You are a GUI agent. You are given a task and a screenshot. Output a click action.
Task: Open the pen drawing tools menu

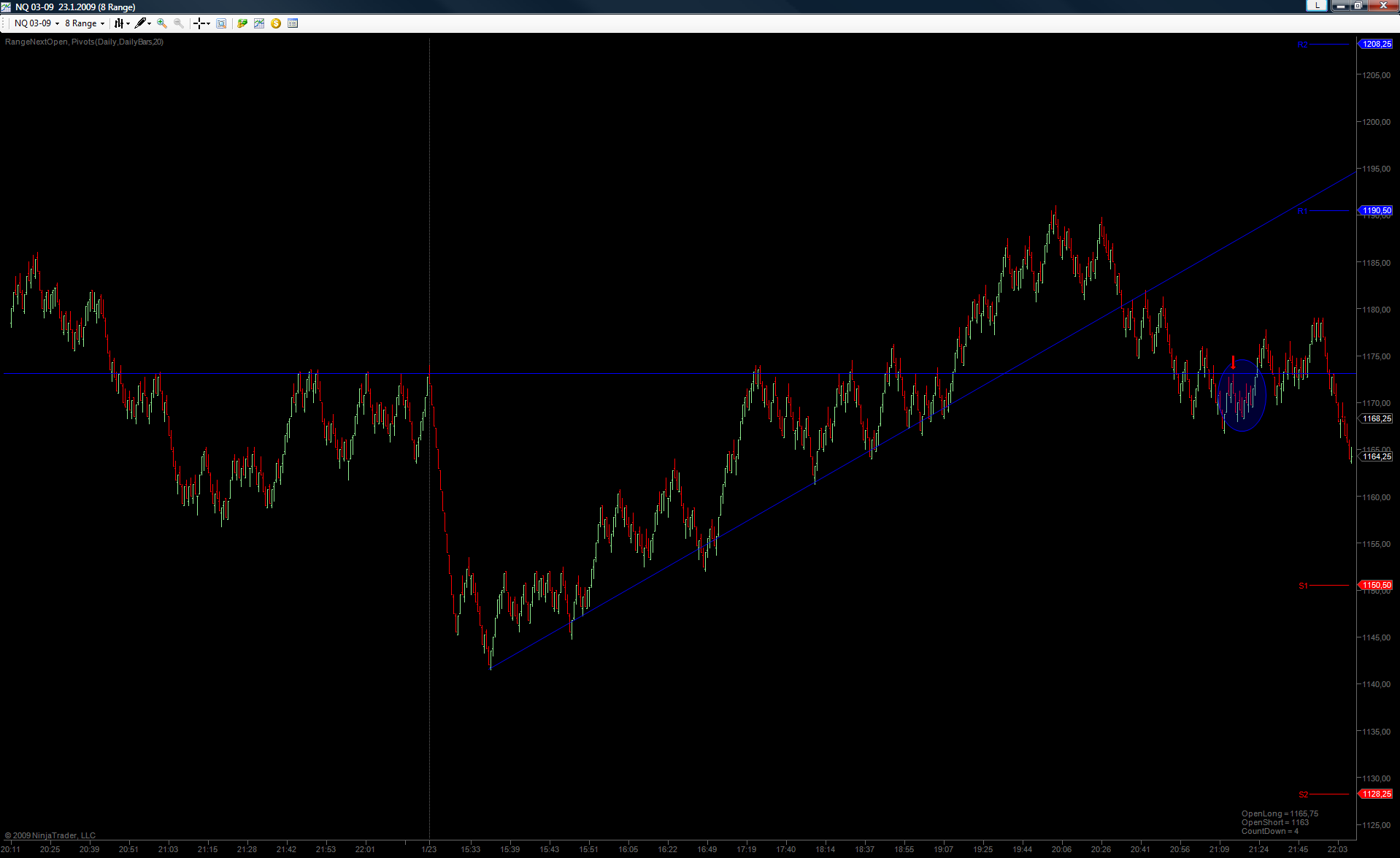[143, 23]
